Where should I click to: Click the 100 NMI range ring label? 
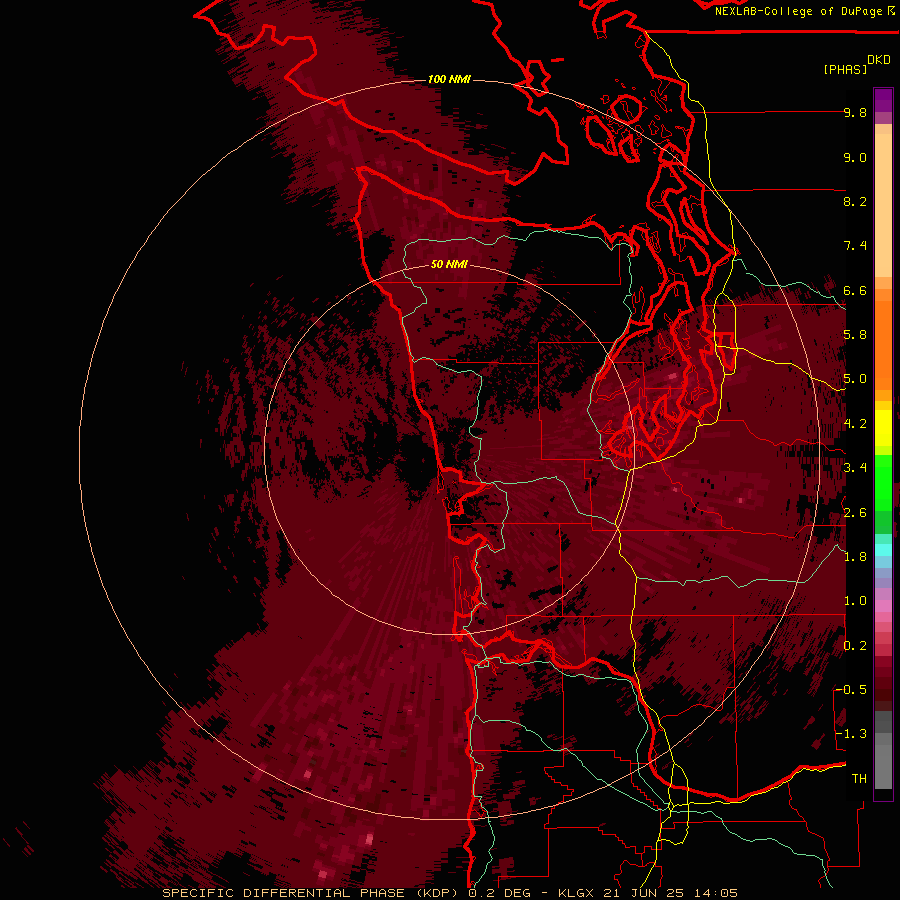click(x=449, y=79)
